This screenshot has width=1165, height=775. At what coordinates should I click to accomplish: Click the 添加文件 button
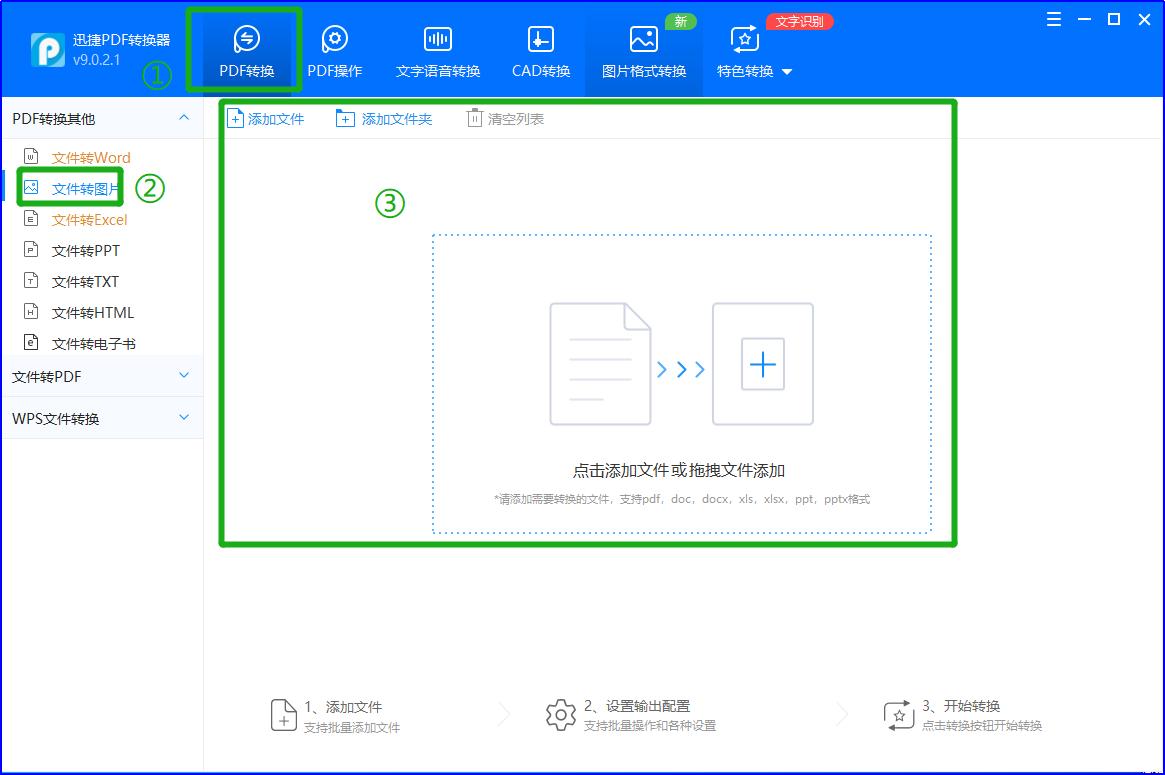coord(266,117)
